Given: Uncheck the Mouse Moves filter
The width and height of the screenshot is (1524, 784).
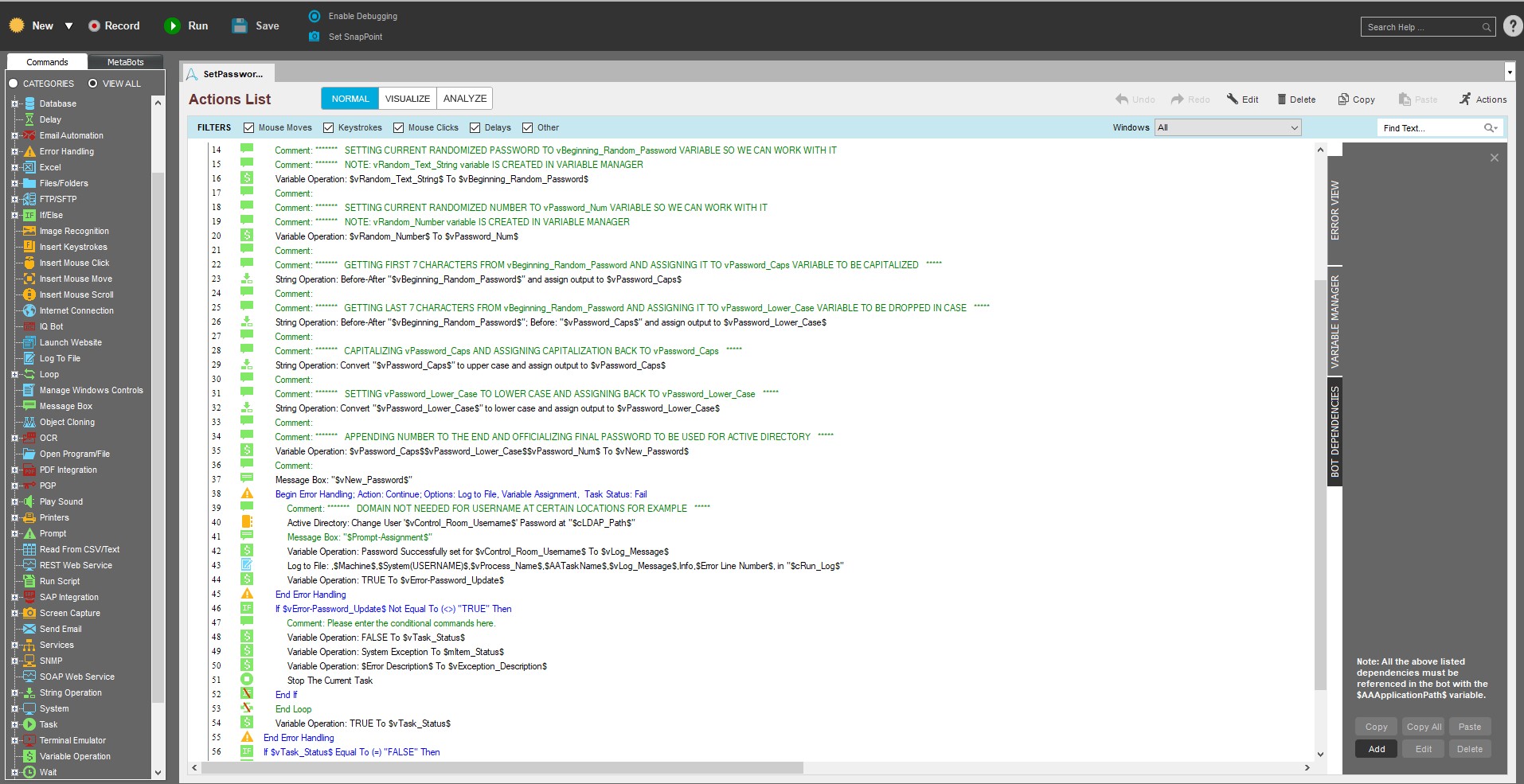Looking at the screenshot, I should 249,128.
